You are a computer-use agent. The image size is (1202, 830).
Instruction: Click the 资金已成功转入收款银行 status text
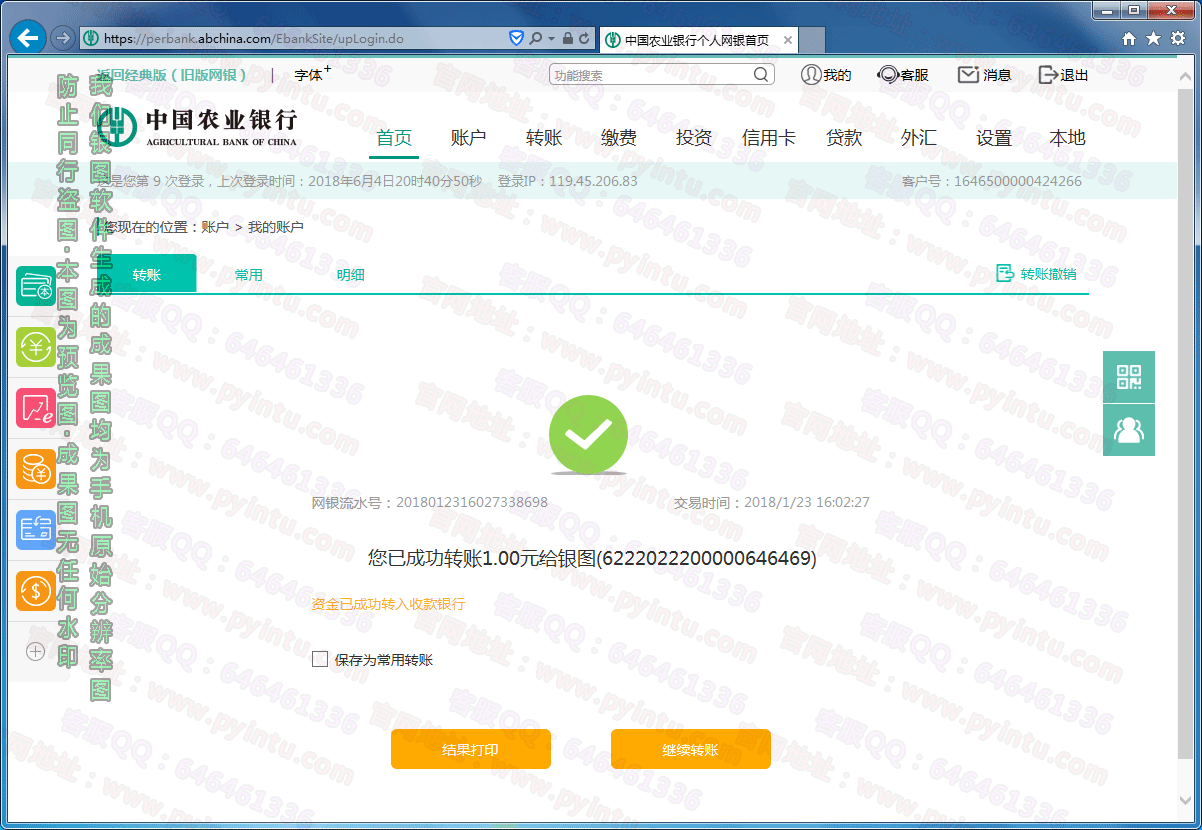pyautogui.click(x=388, y=604)
